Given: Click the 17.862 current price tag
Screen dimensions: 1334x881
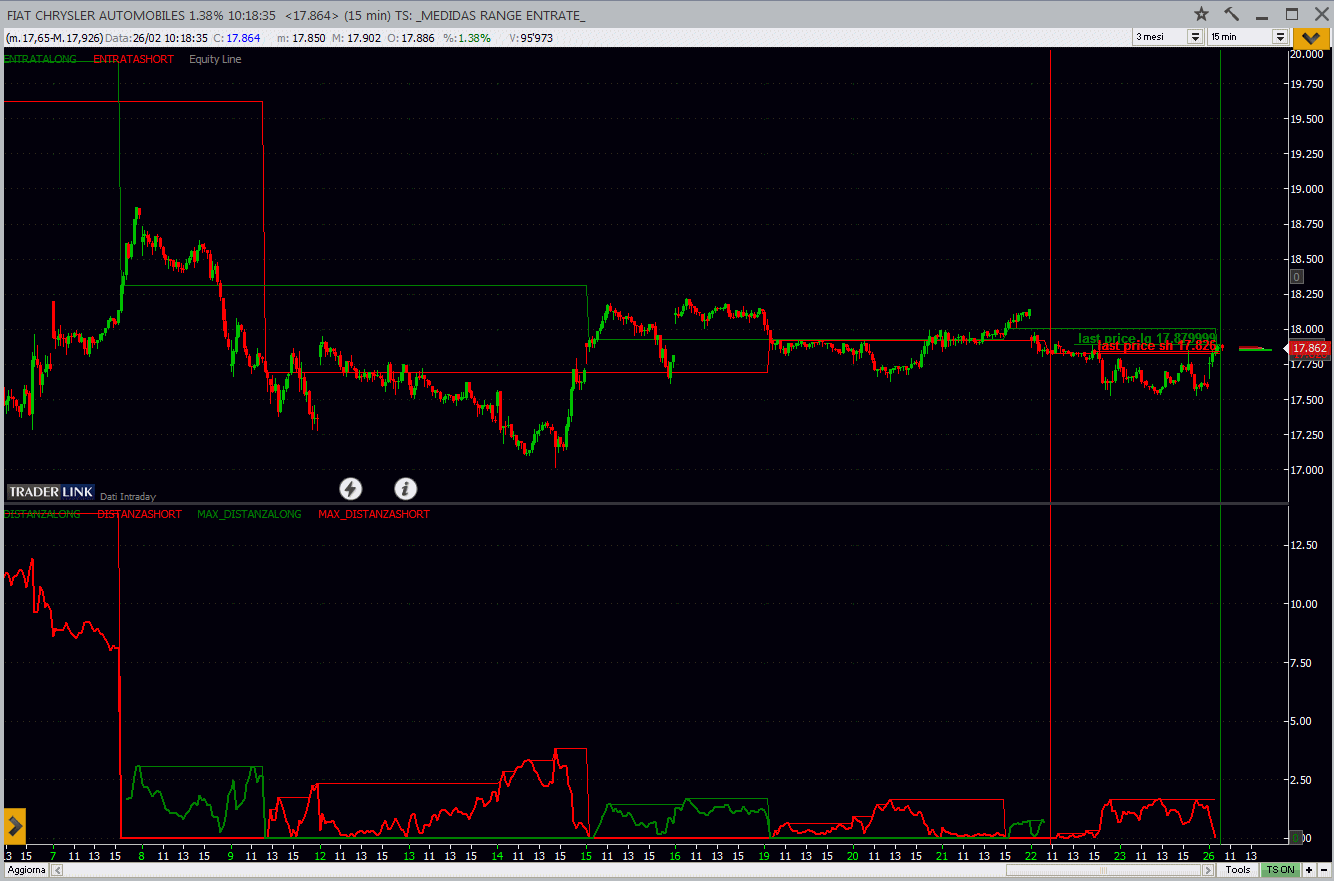Looking at the screenshot, I should click(x=1308, y=349).
